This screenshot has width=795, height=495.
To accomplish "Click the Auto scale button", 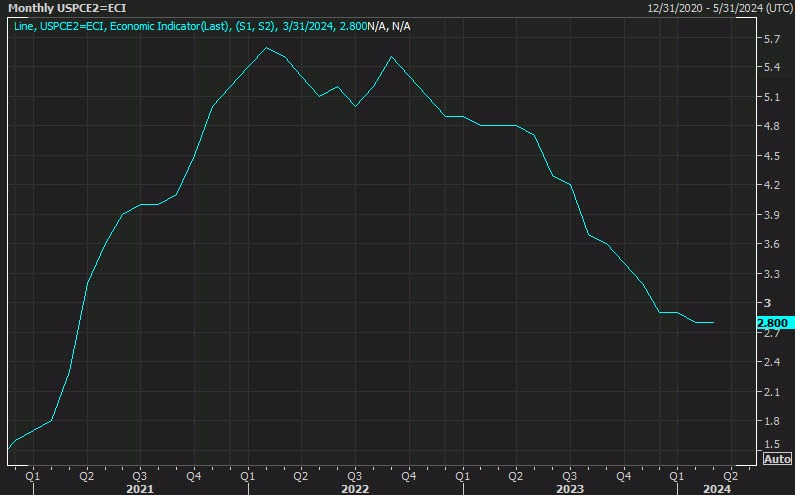I will [777, 458].
